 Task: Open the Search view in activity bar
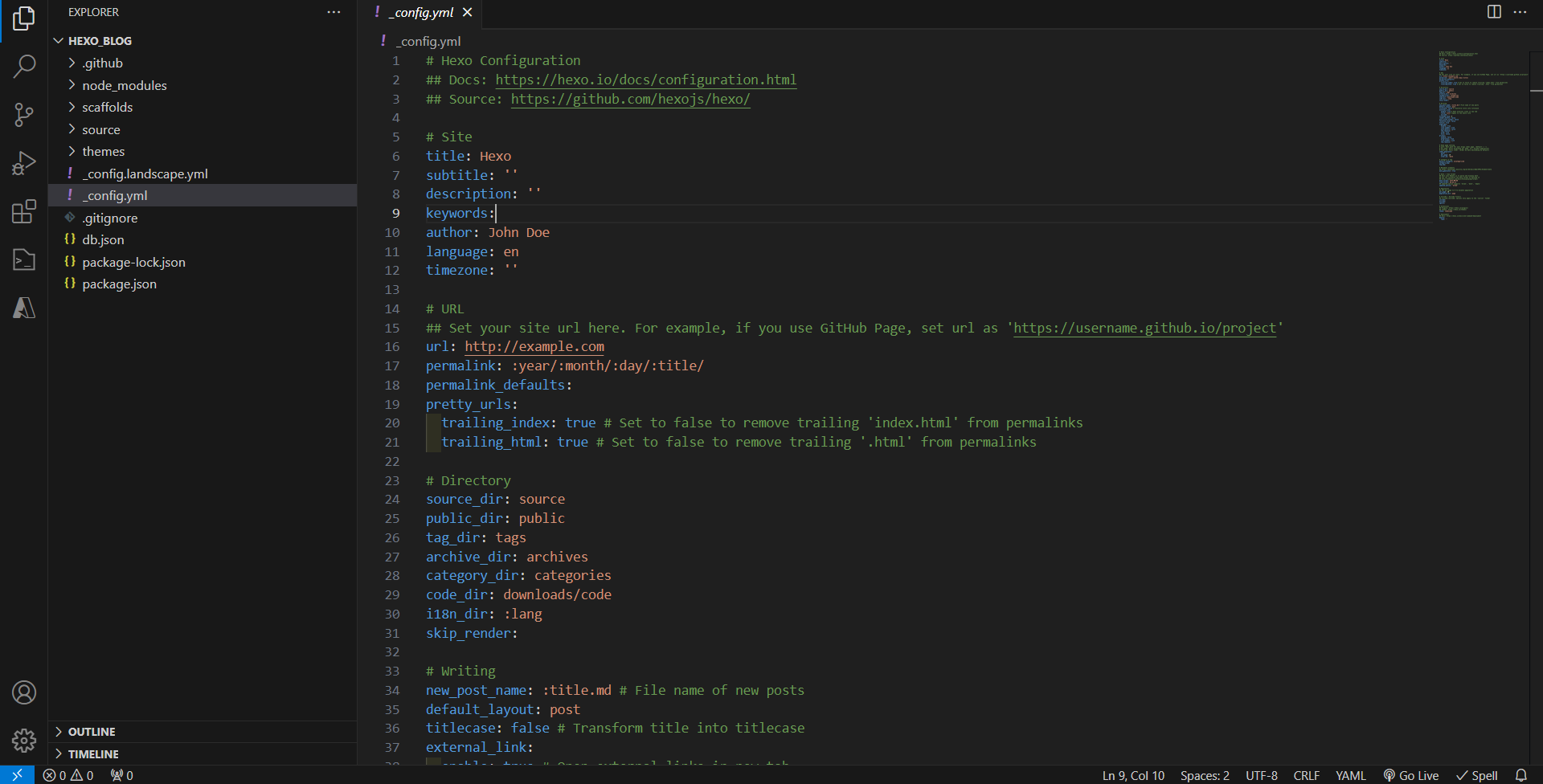[x=24, y=66]
